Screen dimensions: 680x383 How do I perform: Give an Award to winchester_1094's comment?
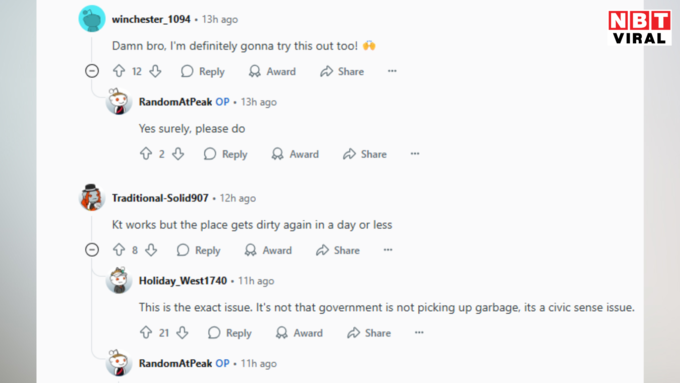click(272, 71)
